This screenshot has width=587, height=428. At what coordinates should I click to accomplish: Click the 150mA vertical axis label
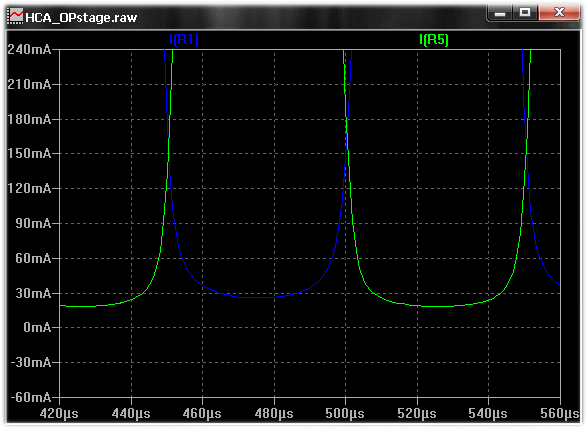click(29, 153)
